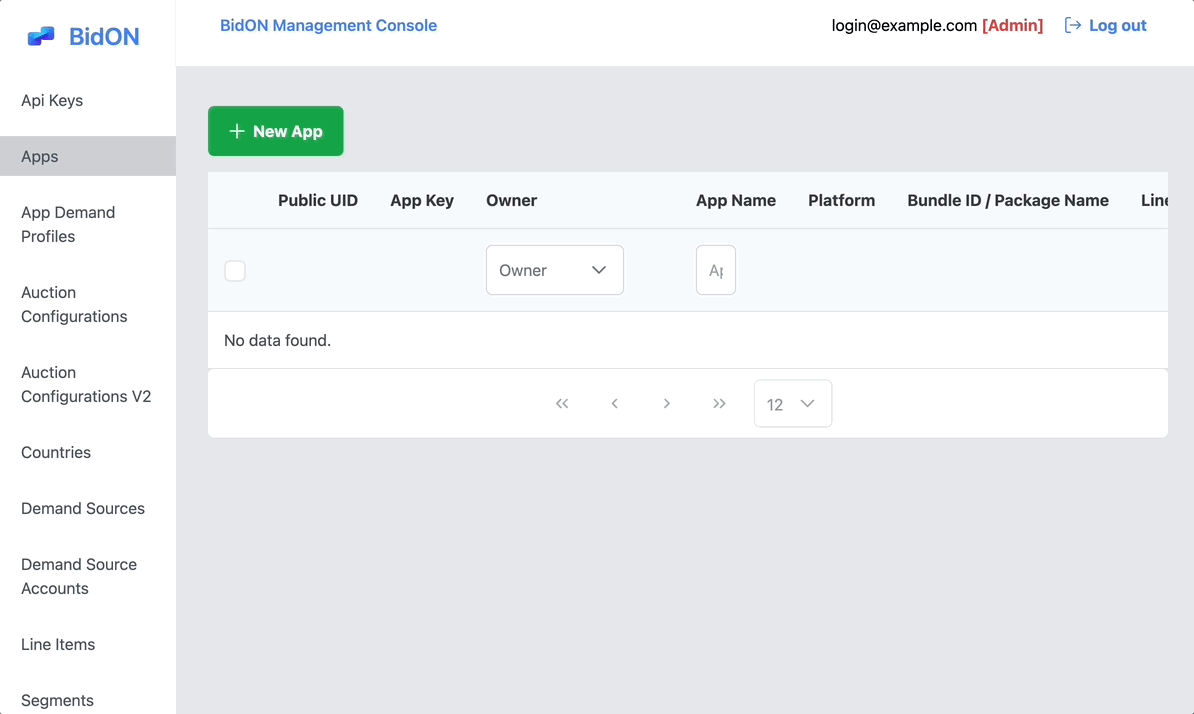This screenshot has height=714, width=1194.
Task: Select Demand Sources in the sidebar
Action: (x=82, y=508)
